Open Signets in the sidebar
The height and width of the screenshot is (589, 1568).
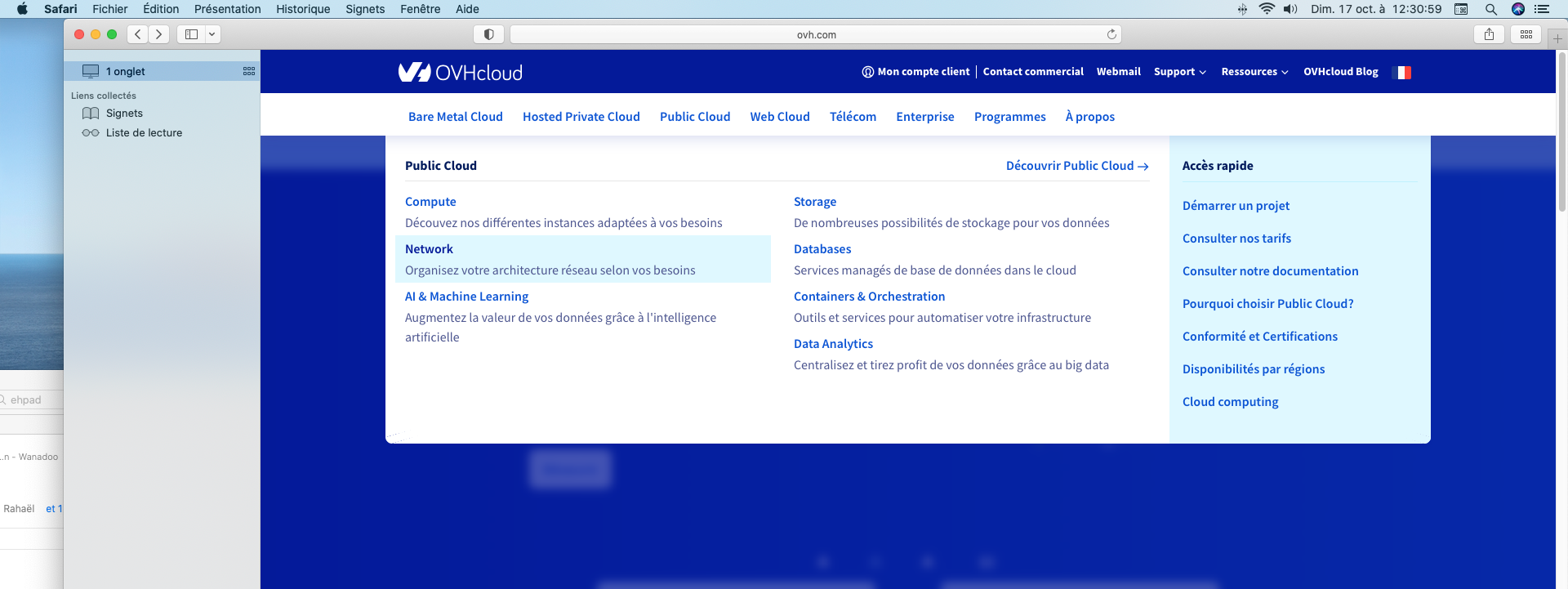pos(124,114)
